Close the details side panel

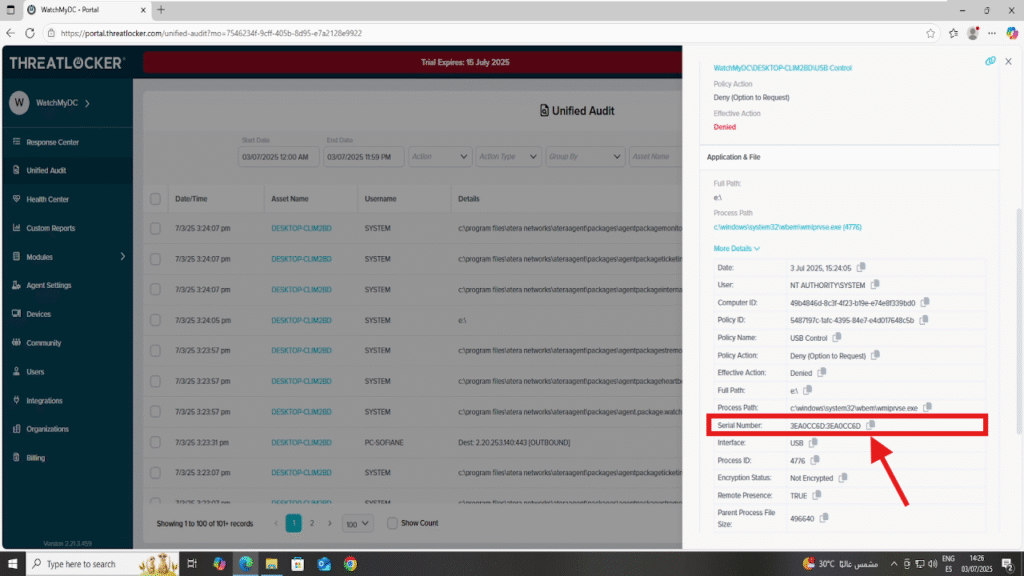(1008, 61)
